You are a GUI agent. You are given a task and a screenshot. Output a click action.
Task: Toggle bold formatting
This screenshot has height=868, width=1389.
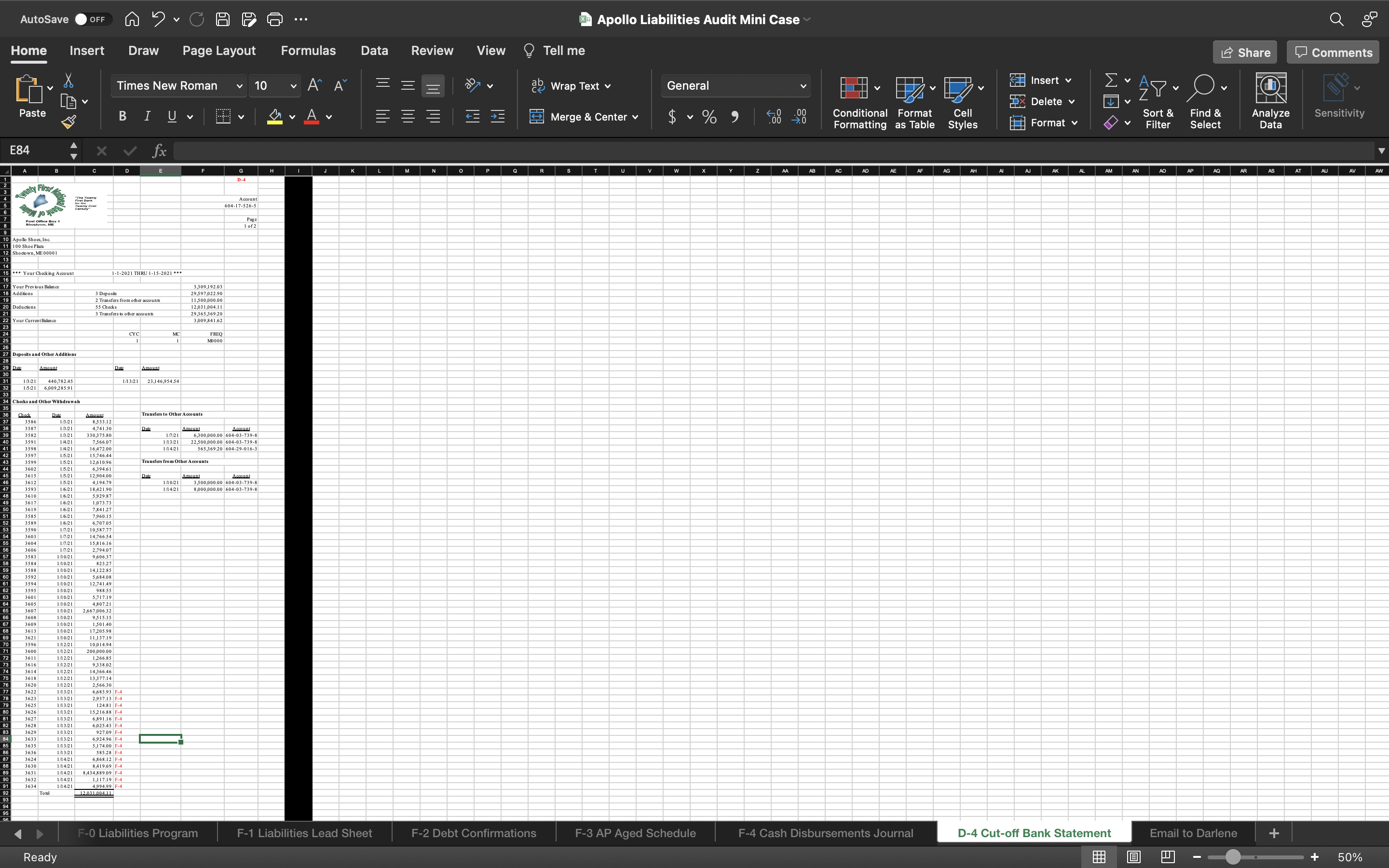[122, 117]
